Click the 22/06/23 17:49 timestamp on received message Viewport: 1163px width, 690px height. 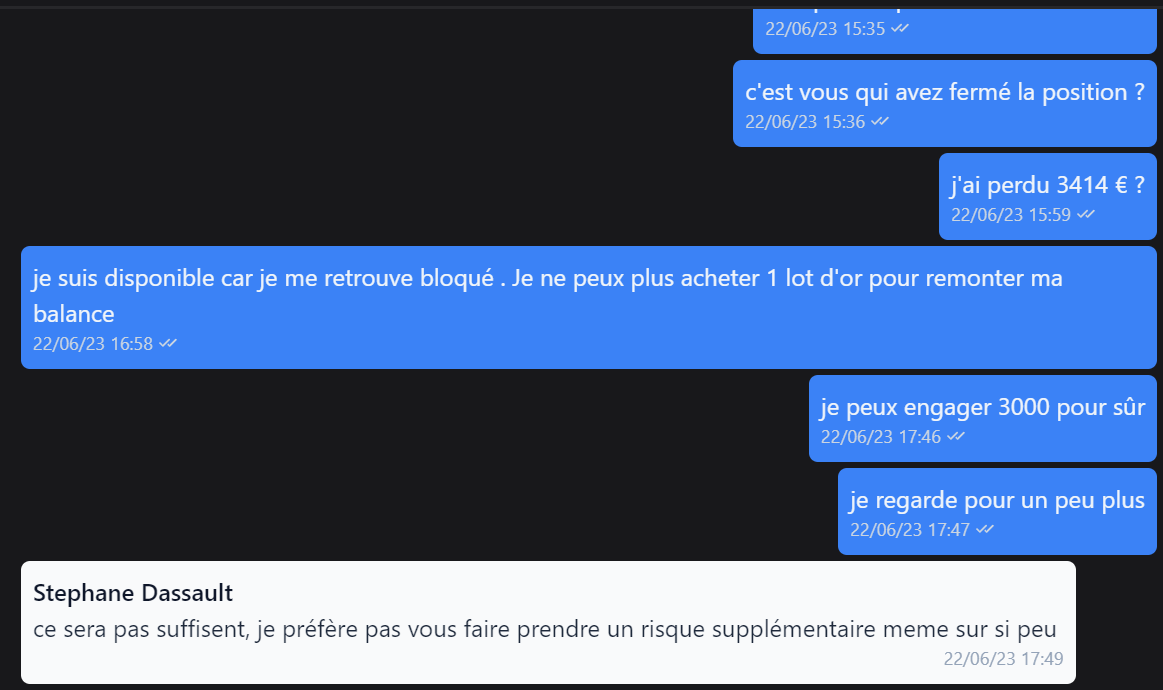coord(1003,659)
